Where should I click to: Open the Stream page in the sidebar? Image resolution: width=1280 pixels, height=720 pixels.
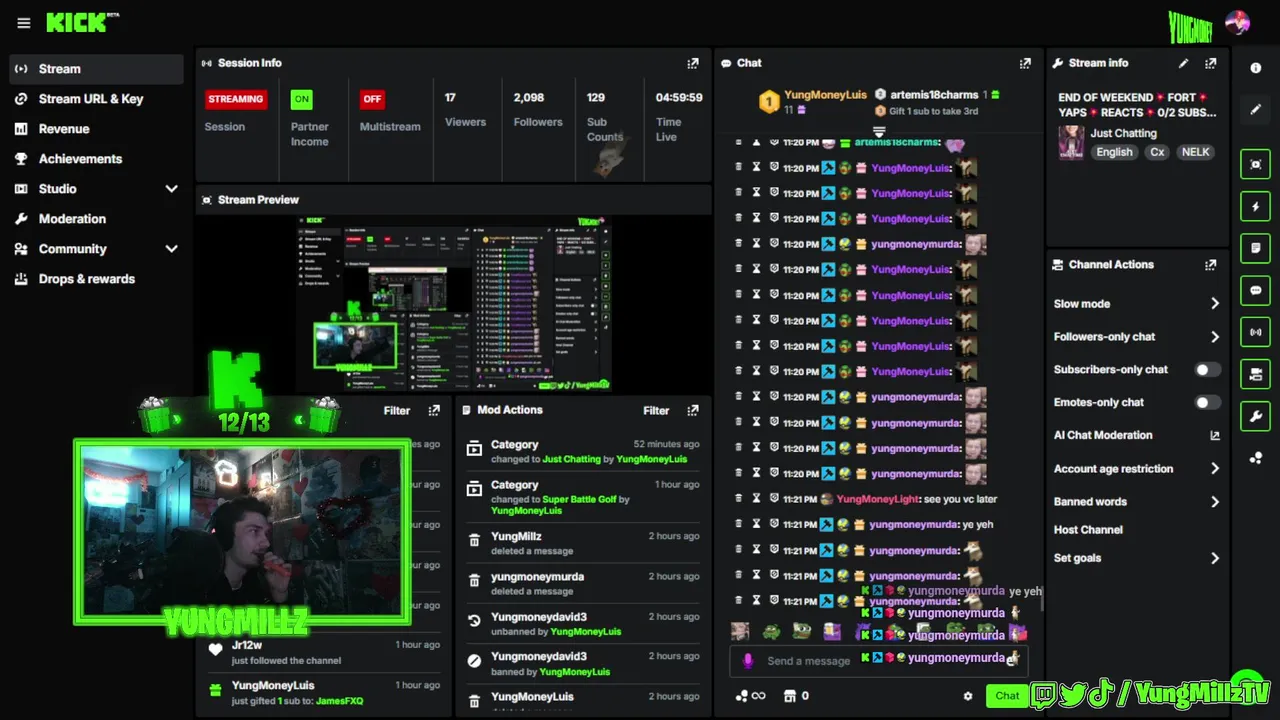point(97,69)
